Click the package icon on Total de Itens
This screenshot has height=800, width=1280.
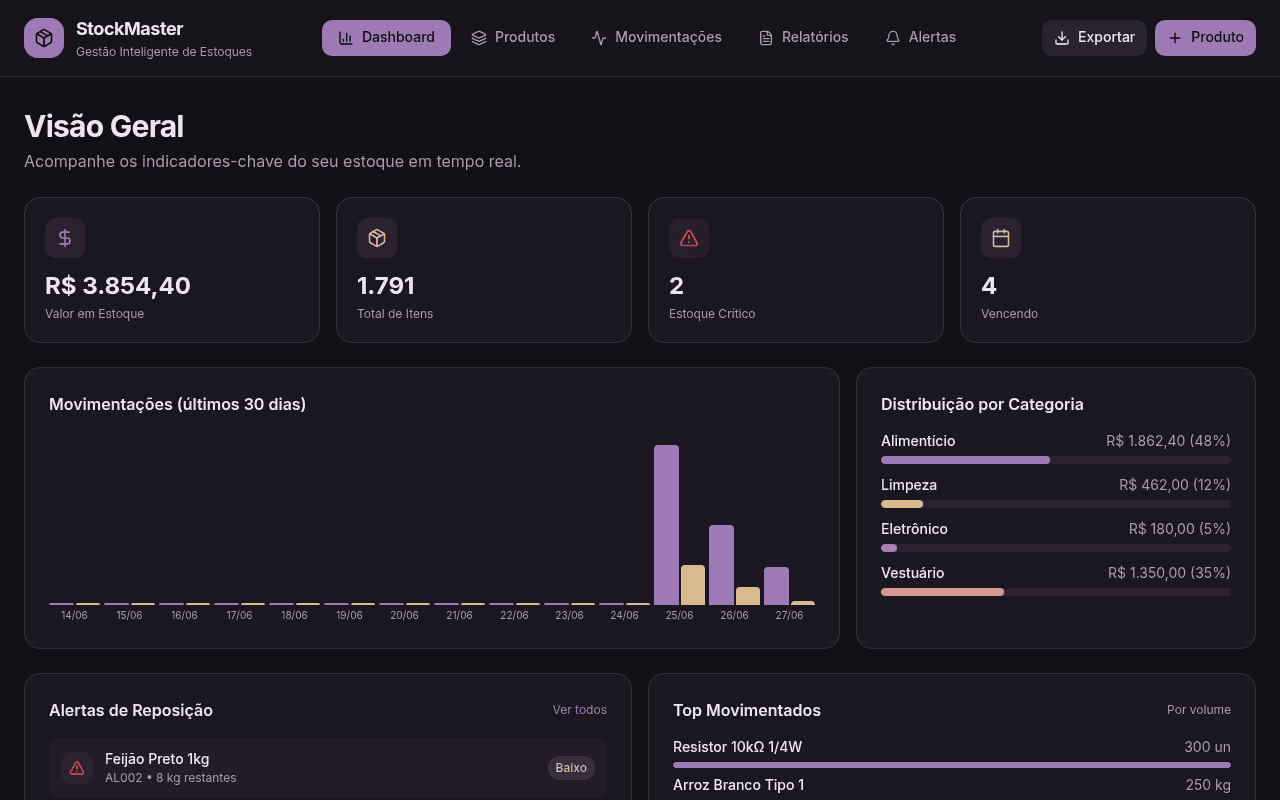(377, 238)
